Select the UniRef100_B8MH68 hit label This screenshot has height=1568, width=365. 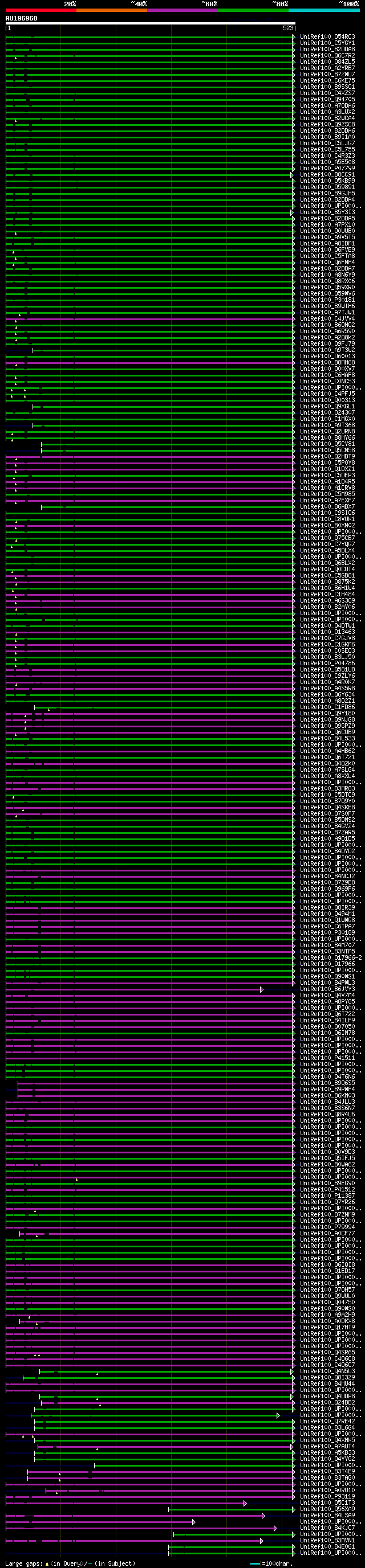(x=327, y=363)
